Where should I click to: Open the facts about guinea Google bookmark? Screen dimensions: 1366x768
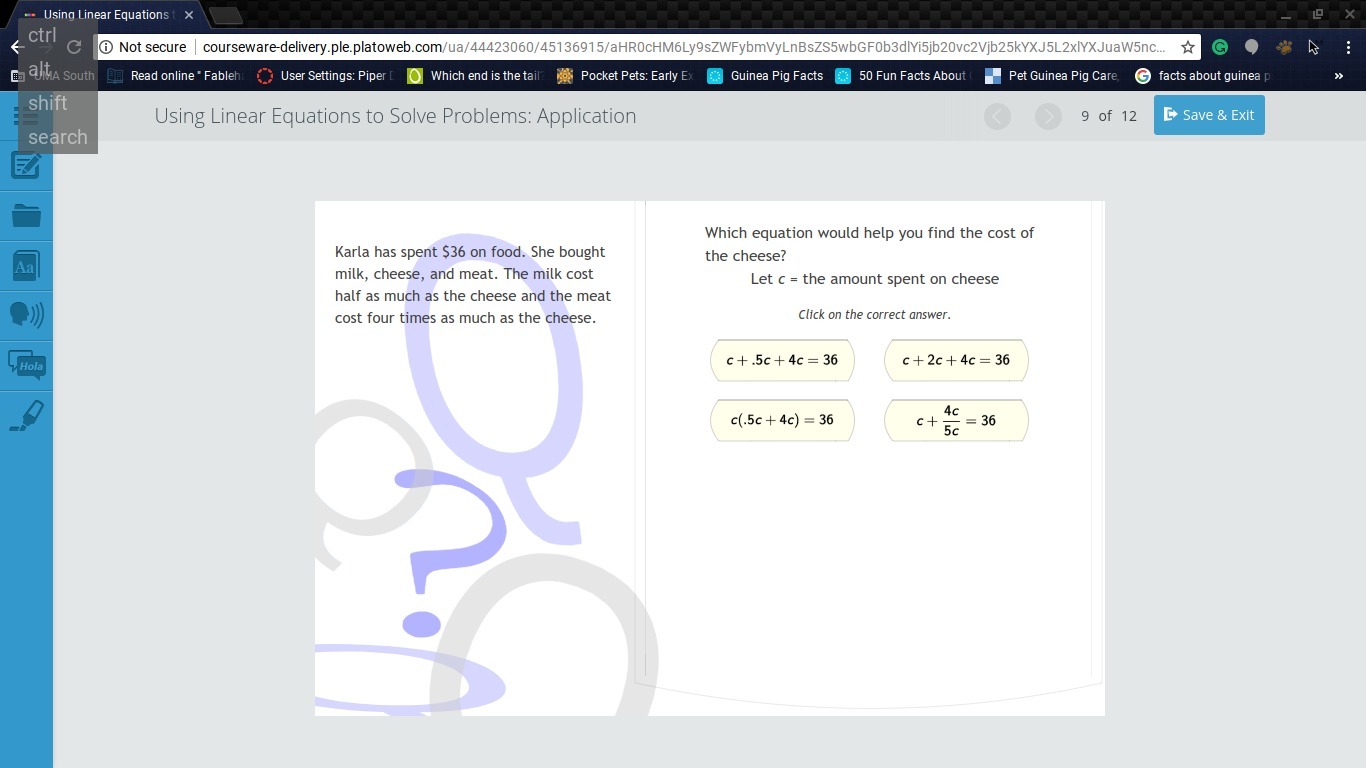tap(1203, 76)
